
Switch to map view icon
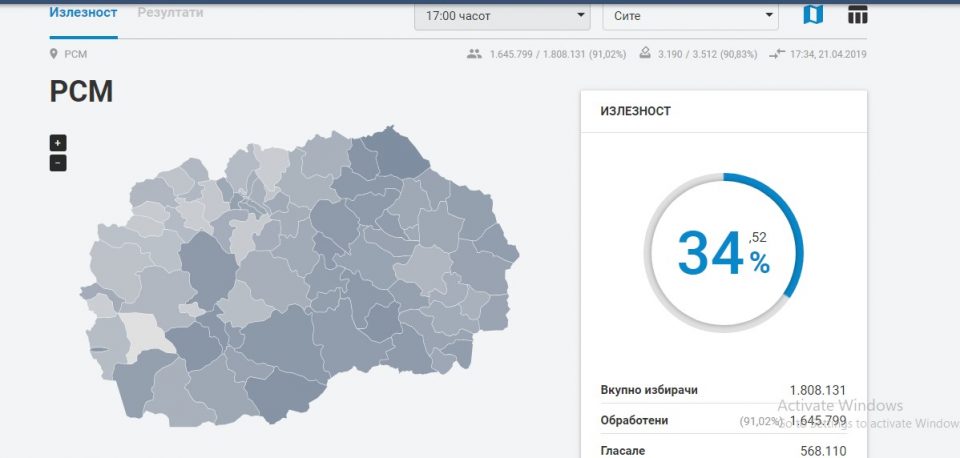tap(813, 15)
